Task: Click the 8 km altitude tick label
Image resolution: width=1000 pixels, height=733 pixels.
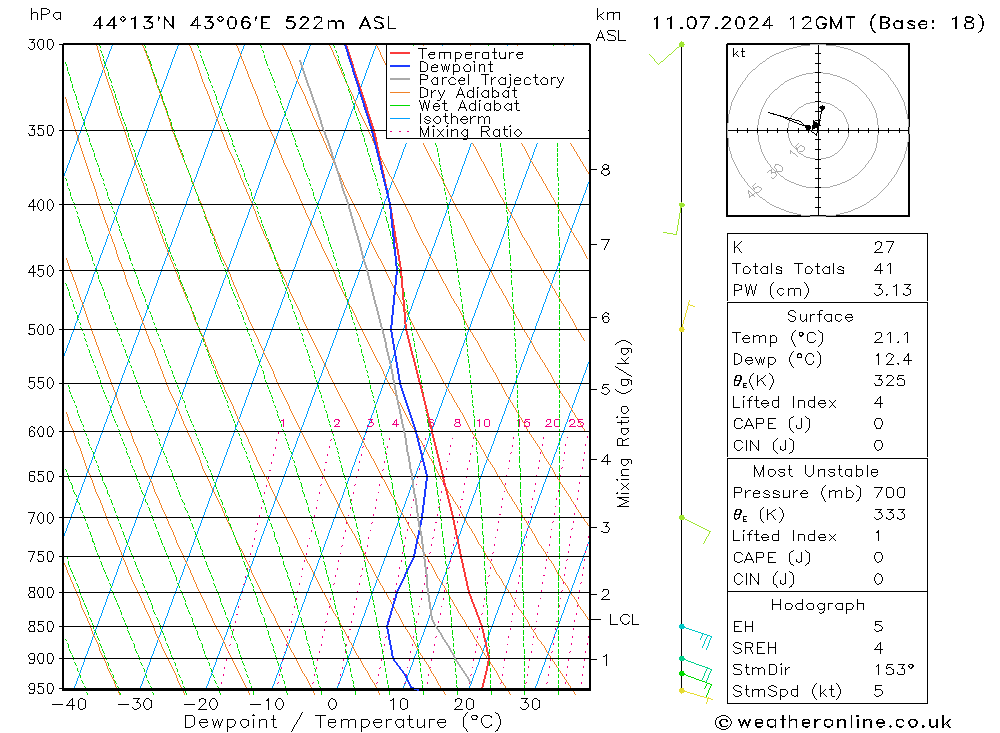Action: [x=605, y=170]
